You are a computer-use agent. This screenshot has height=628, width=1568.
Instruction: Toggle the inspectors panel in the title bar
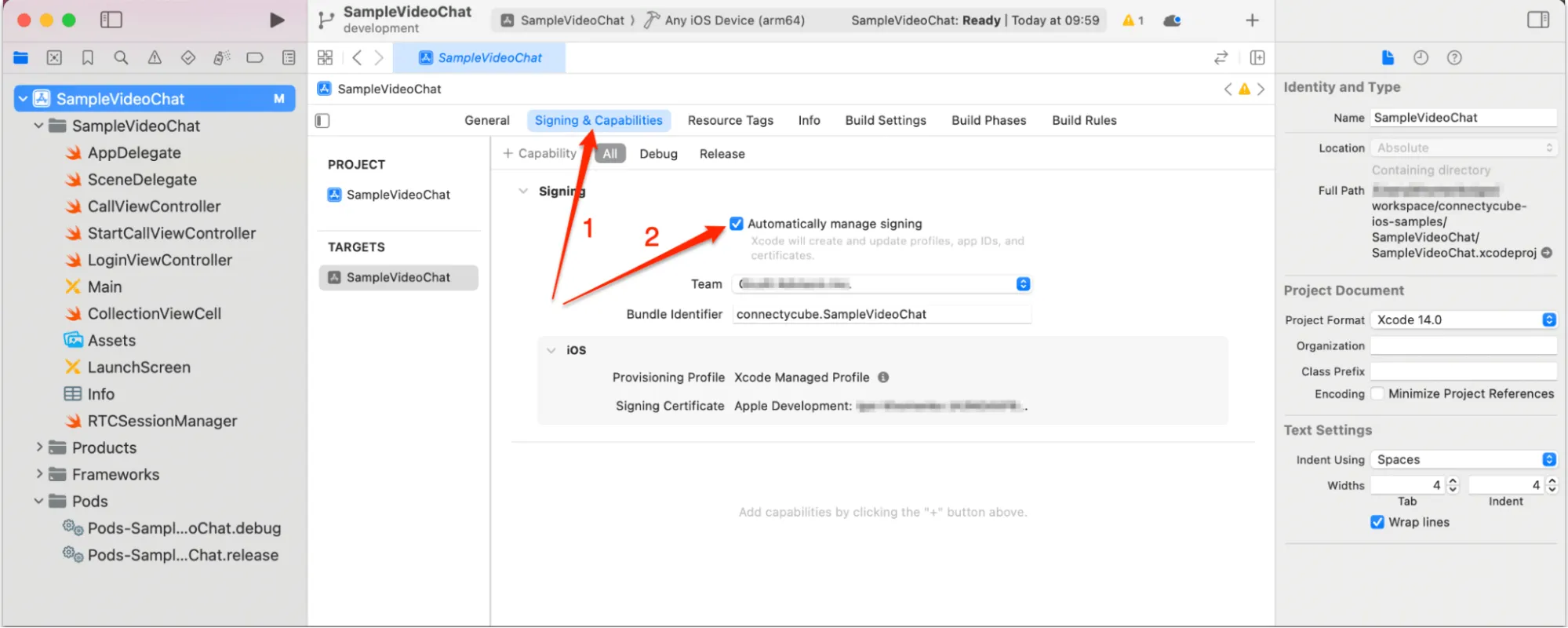point(1538,20)
